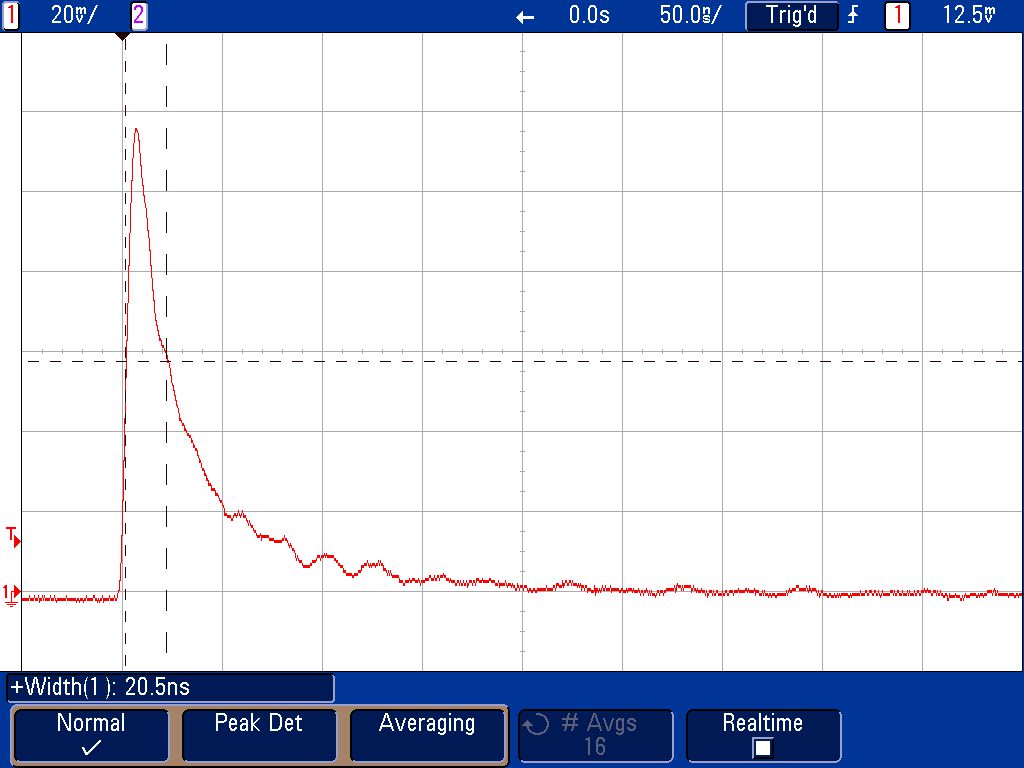Click the black trigger time marker atop grid

pyautogui.click(x=123, y=36)
